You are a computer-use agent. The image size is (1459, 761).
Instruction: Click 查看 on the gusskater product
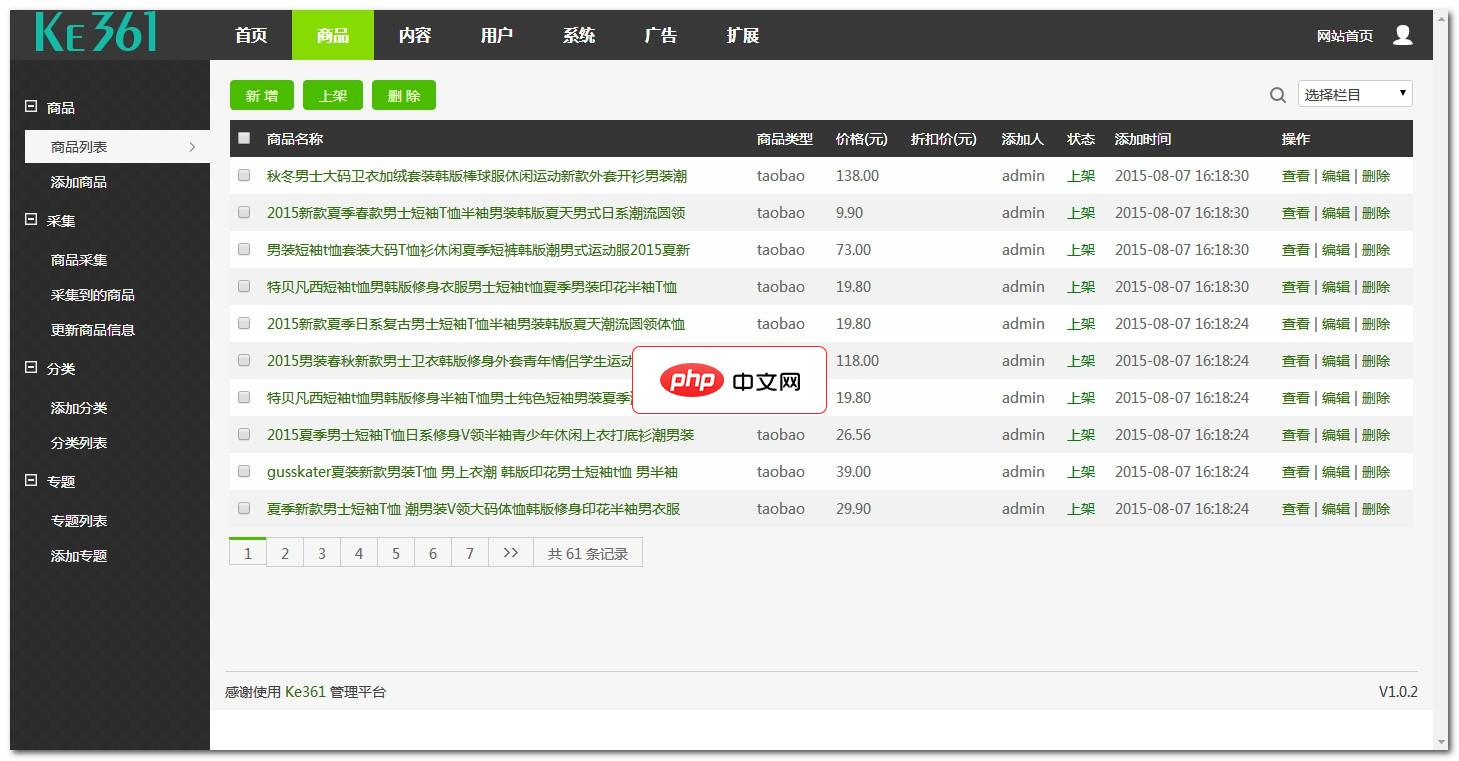tap(1295, 471)
